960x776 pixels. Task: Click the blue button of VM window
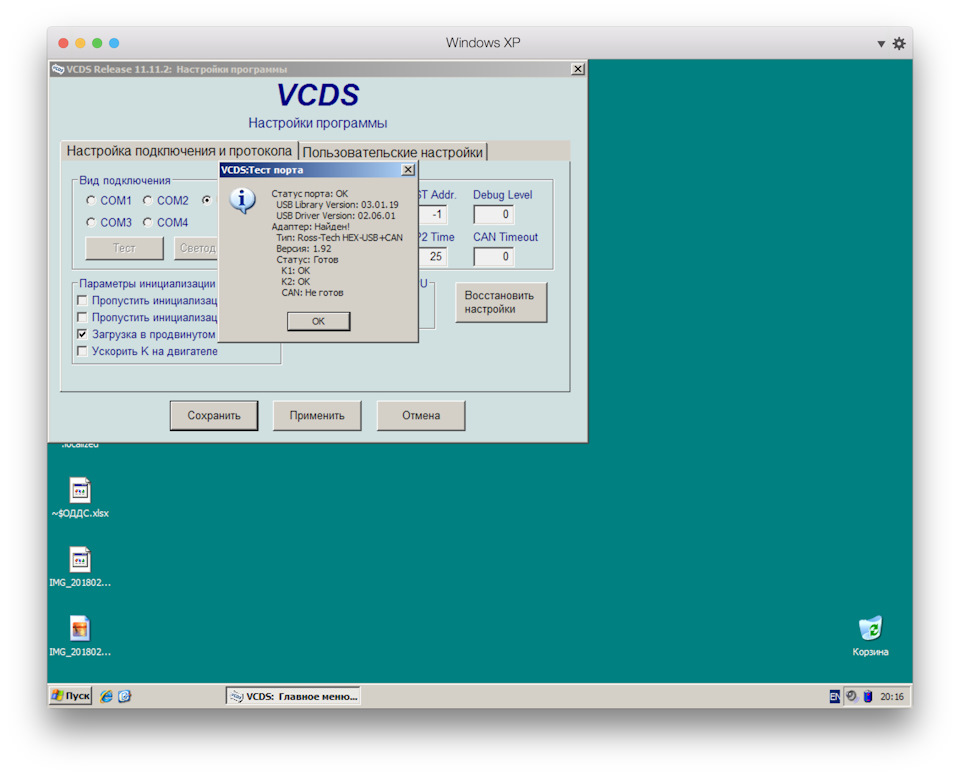pyautogui.click(x=114, y=43)
